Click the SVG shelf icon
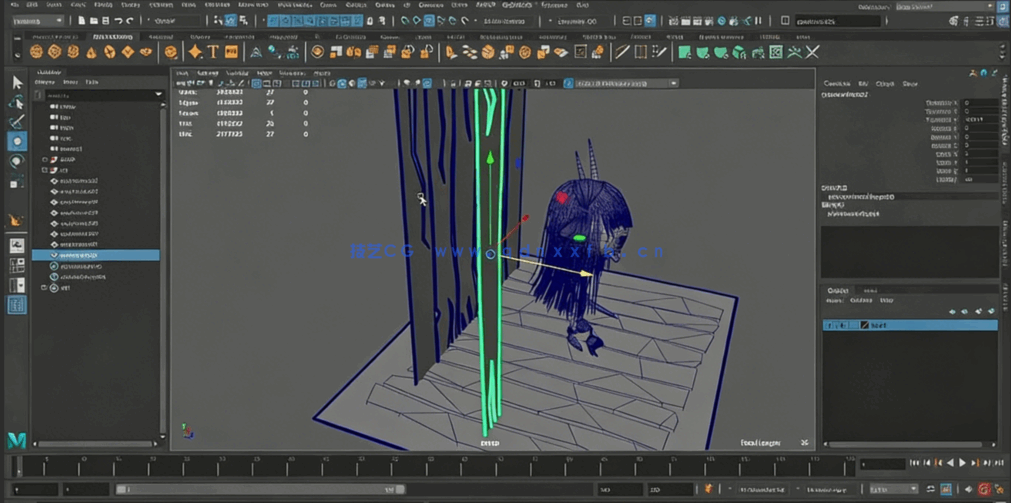Image resolution: width=1011 pixels, height=503 pixels. coord(231,52)
